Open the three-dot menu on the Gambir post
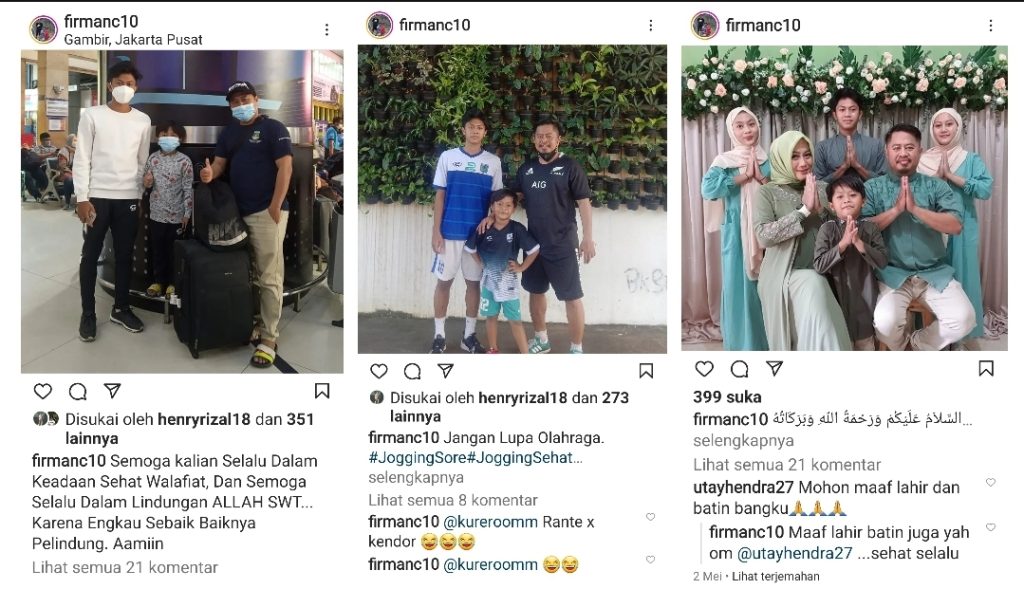The height and width of the screenshot is (589, 1024). pyautogui.click(x=327, y=30)
